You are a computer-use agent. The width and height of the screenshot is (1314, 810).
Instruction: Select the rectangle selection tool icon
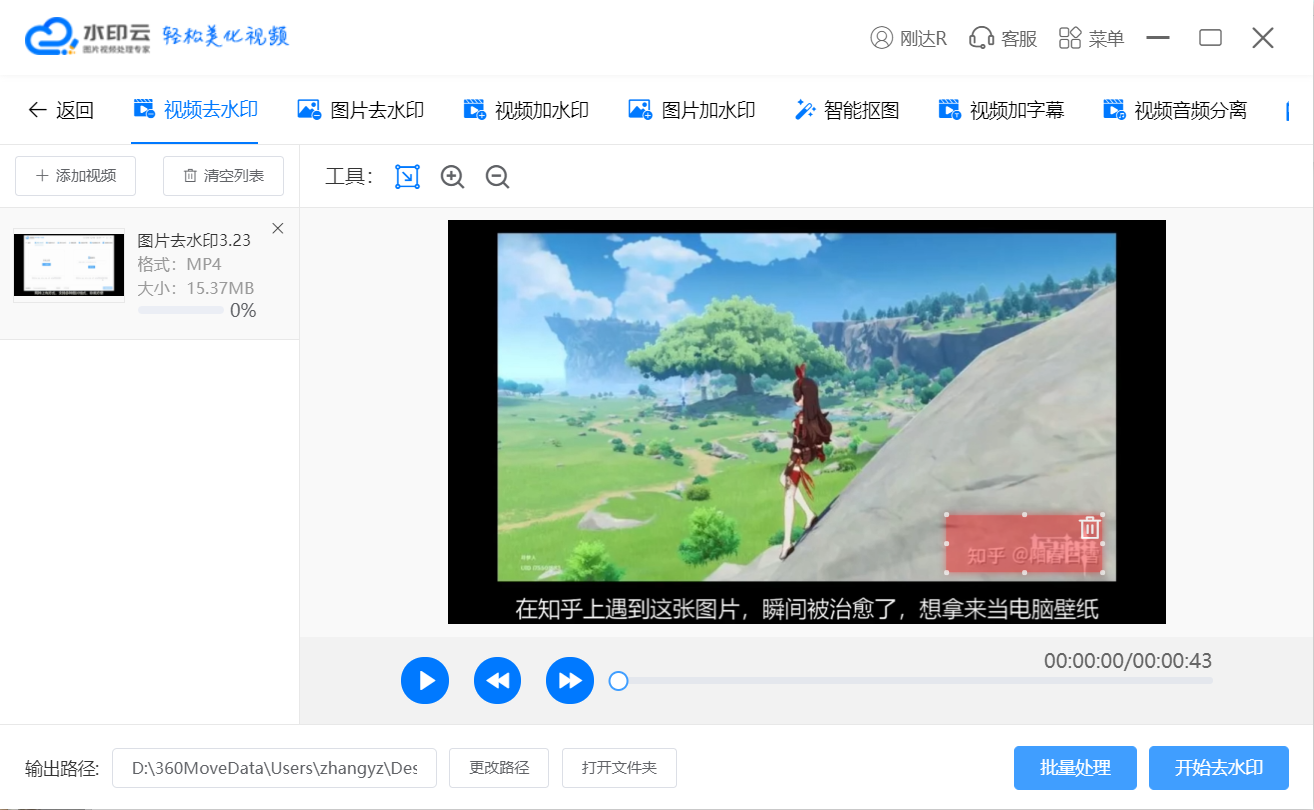[407, 177]
